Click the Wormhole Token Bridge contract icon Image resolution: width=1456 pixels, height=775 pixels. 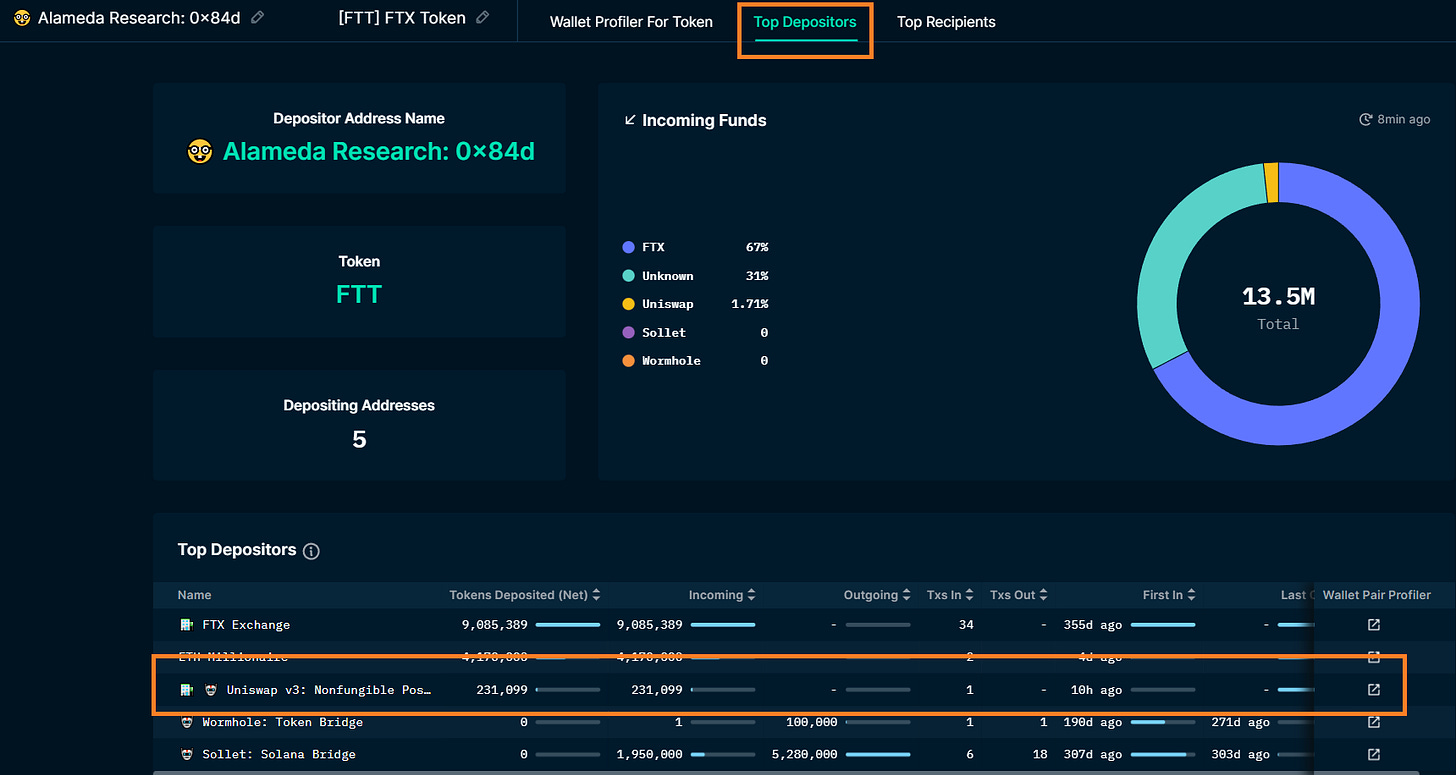point(186,722)
